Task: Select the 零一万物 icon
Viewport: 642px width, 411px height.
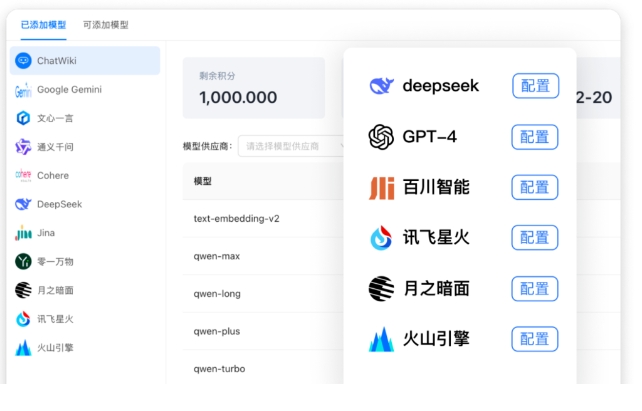Action: (23, 261)
